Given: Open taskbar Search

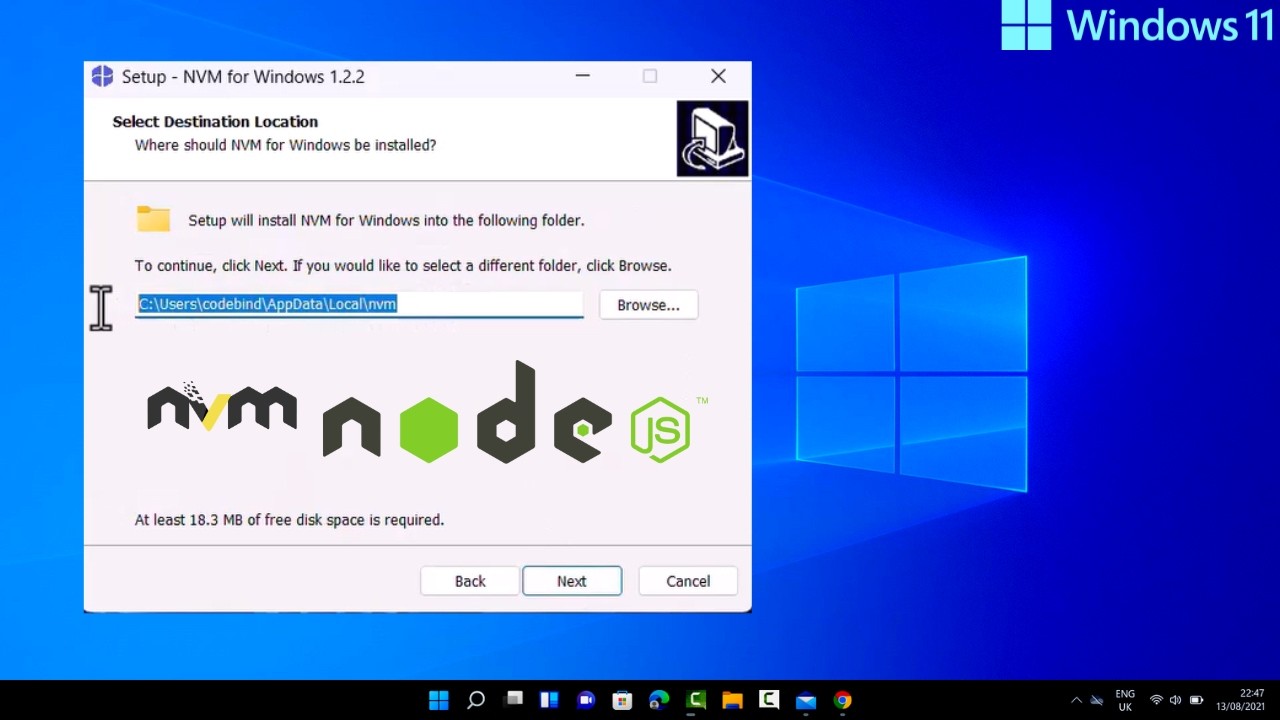Looking at the screenshot, I should (x=476, y=700).
